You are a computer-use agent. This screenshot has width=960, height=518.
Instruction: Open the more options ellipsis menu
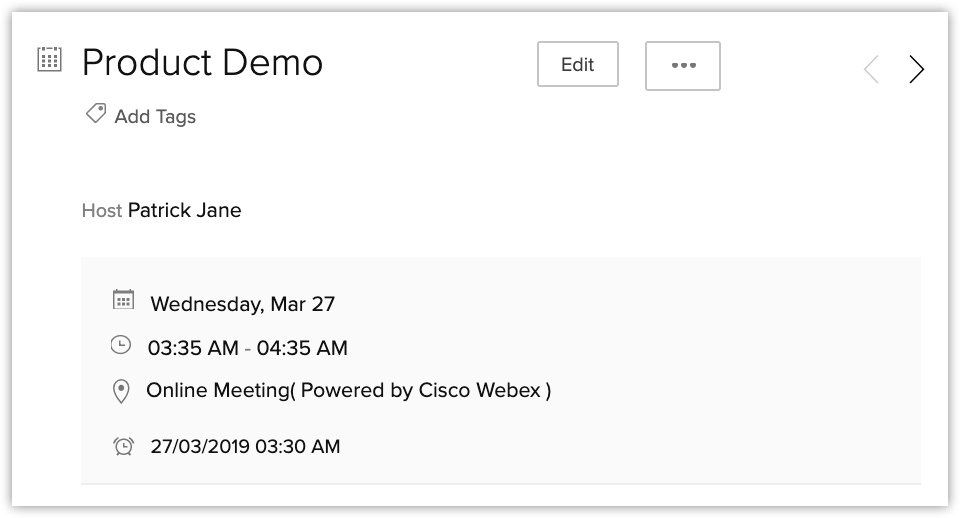(683, 66)
